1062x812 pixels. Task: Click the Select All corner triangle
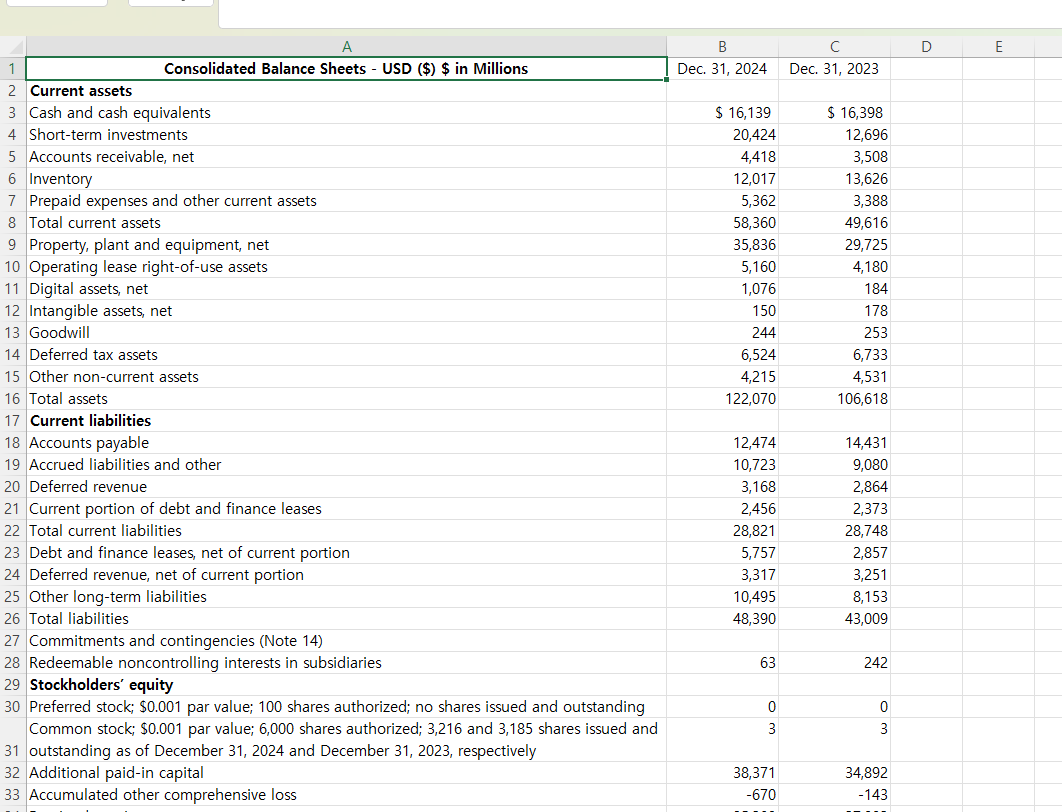(x=13, y=47)
